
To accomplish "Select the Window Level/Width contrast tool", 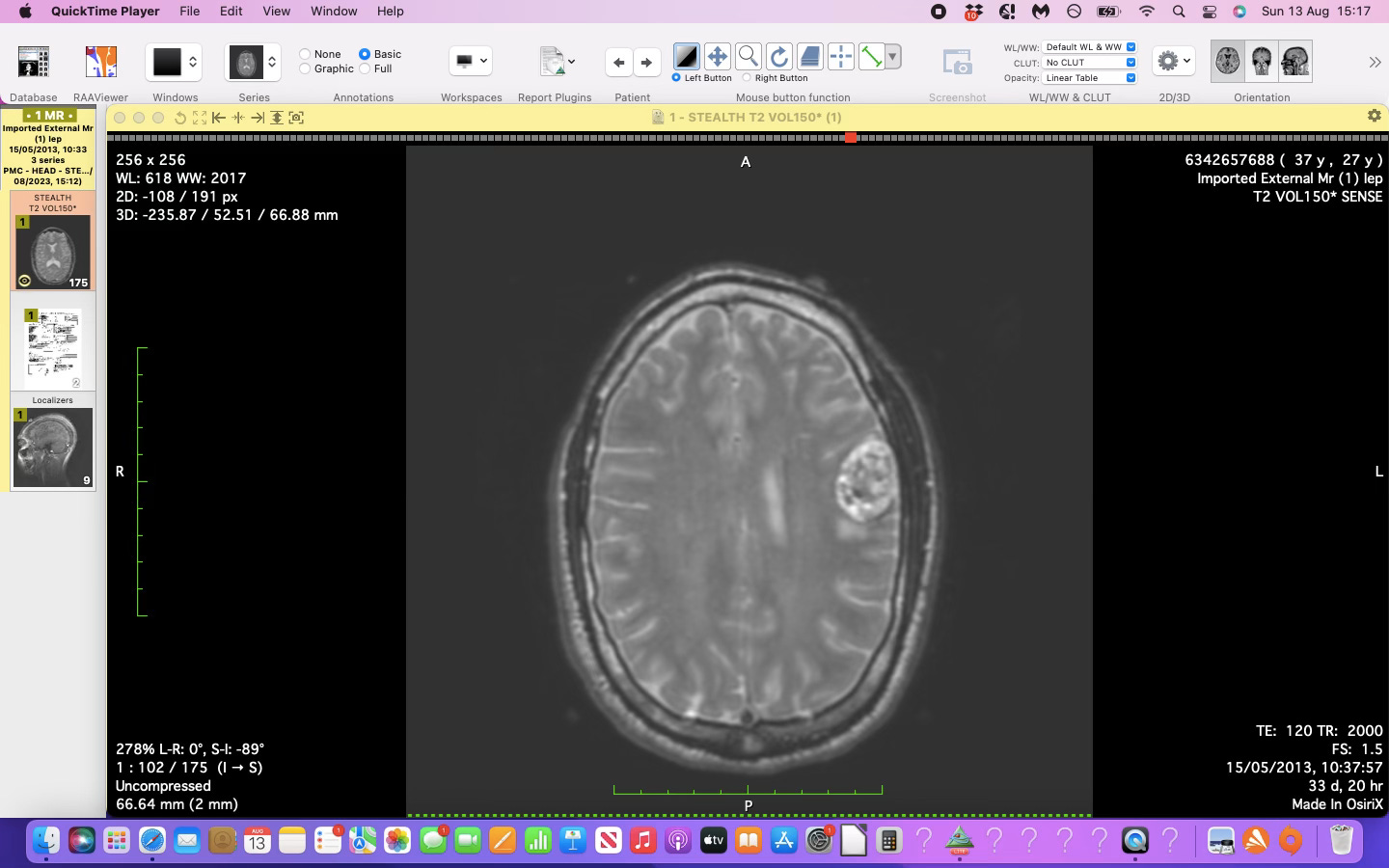I will point(686,57).
